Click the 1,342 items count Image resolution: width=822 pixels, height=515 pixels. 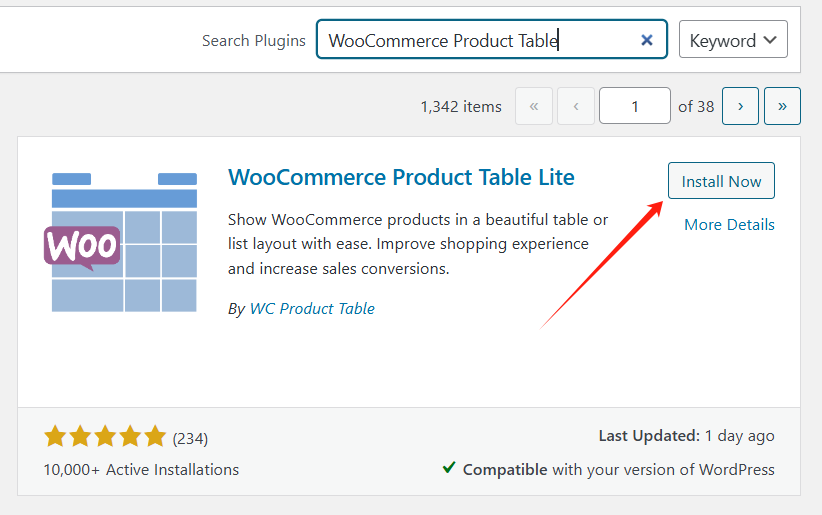(x=461, y=106)
